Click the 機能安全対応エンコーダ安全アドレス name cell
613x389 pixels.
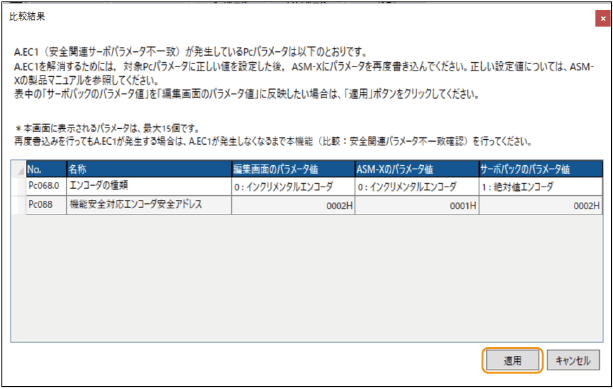pos(149,205)
